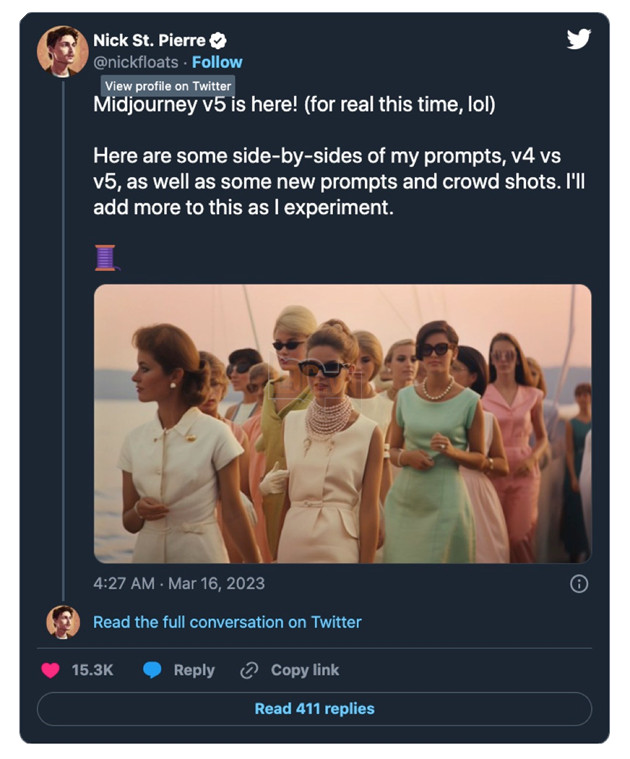Click the Reply text label
Viewport: 630px width, 759px height.
(194, 670)
